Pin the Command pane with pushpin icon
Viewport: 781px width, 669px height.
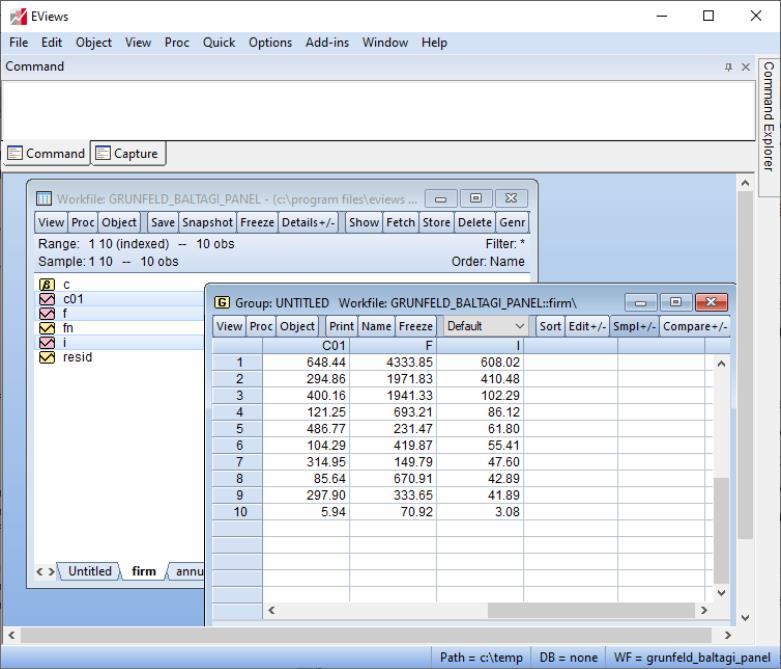[x=728, y=67]
